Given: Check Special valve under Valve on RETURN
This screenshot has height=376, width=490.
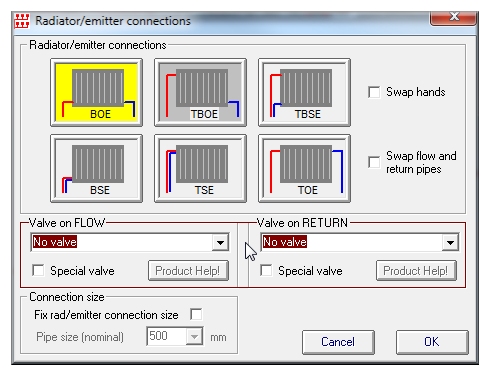Looking at the screenshot, I should click(x=266, y=270).
